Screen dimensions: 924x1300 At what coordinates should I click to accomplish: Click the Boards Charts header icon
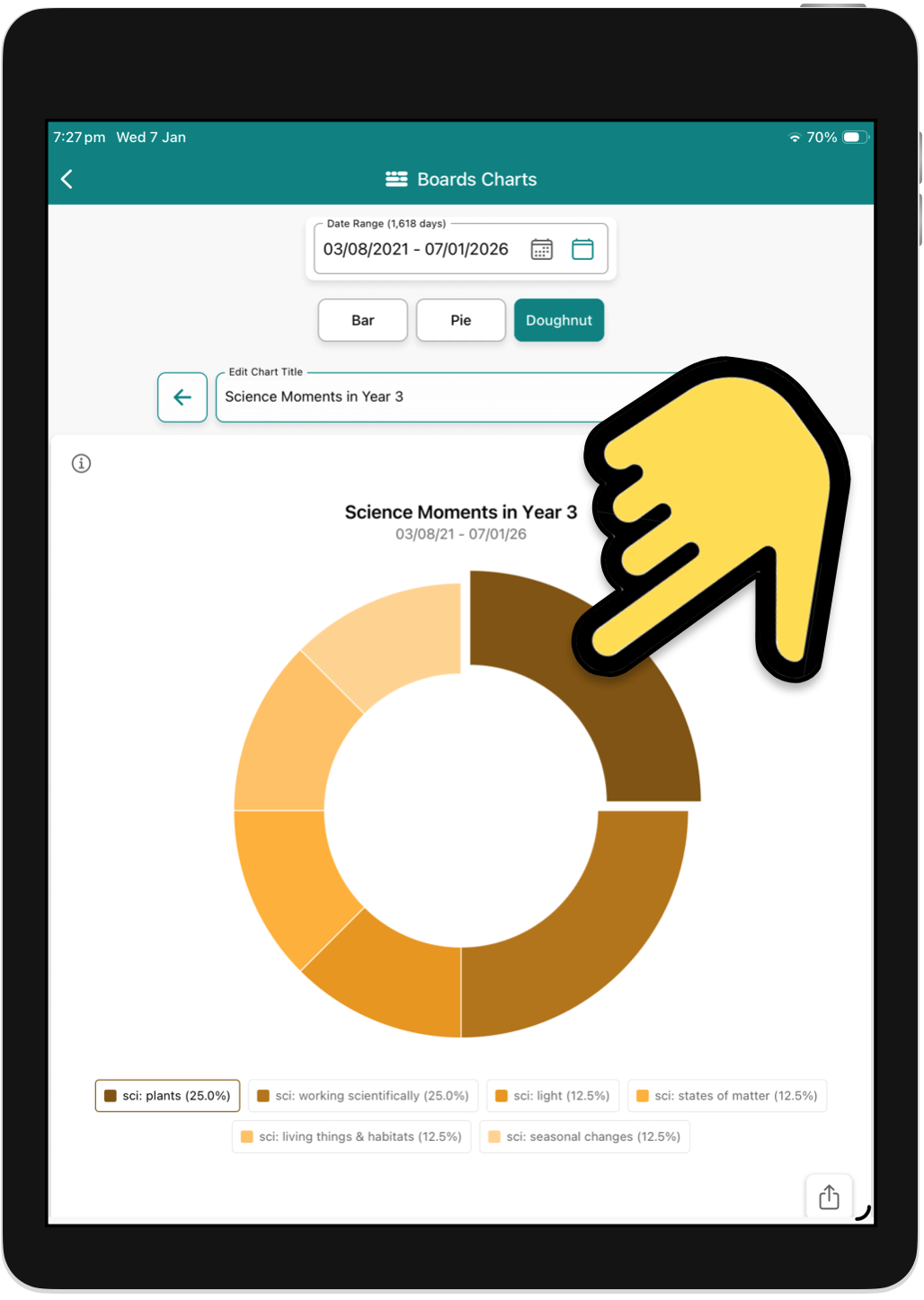(x=395, y=179)
